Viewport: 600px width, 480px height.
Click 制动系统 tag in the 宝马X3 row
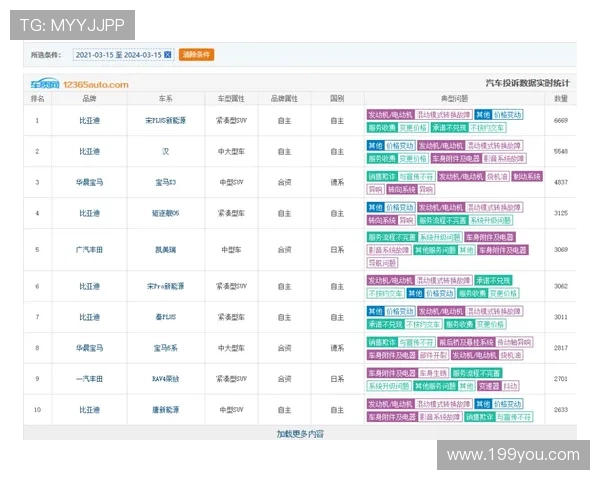click(527, 177)
